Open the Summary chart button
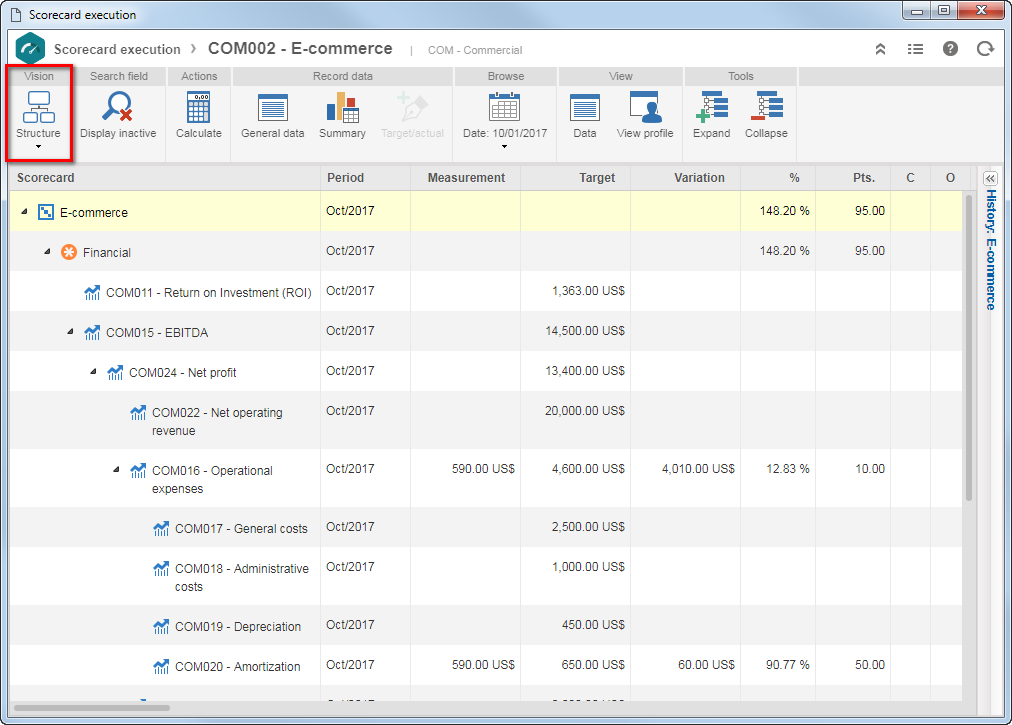1012x725 pixels. click(342, 115)
